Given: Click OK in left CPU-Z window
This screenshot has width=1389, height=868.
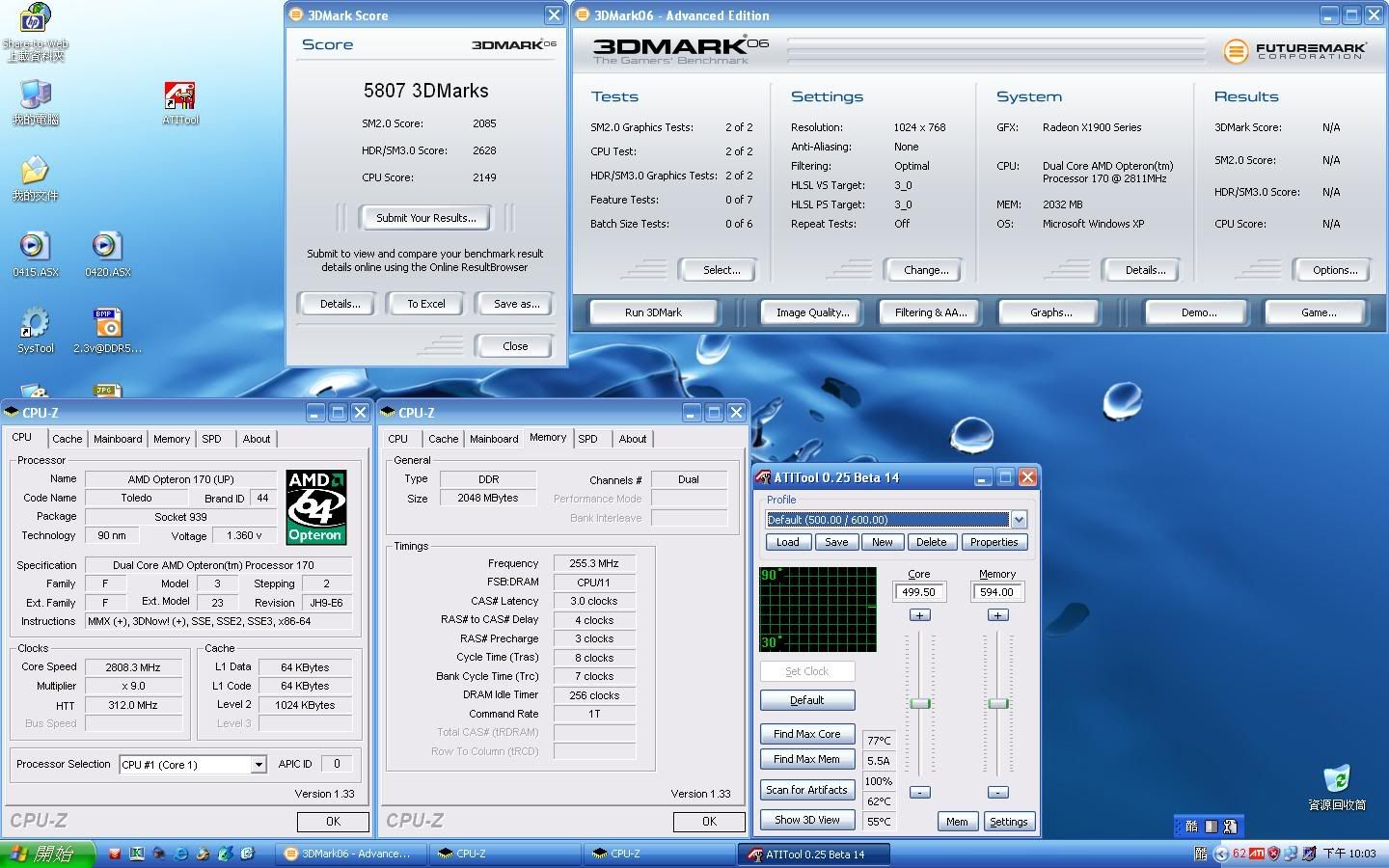Looking at the screenshot, I should pos(333,822).
